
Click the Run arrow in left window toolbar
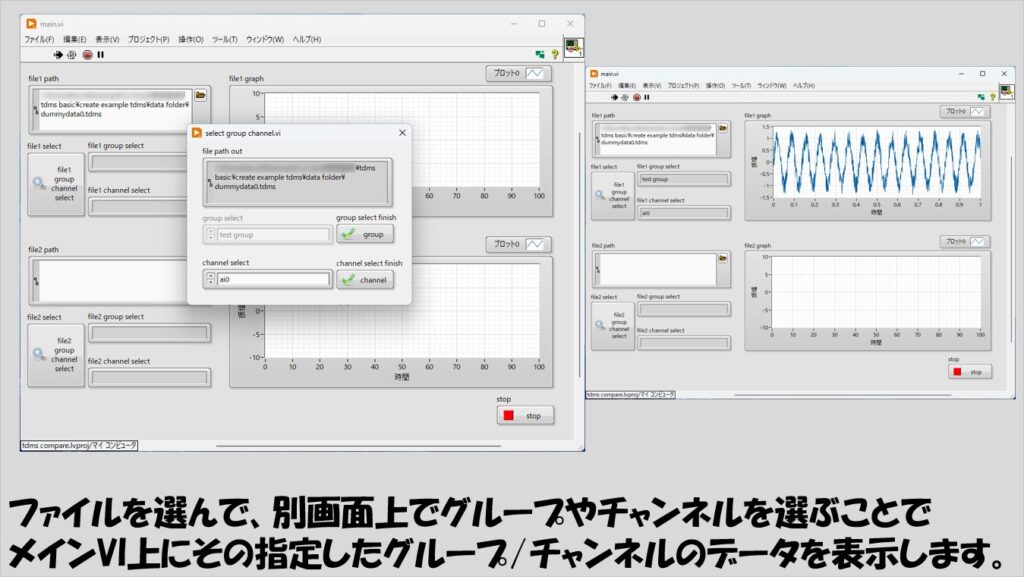click(58, 55)
